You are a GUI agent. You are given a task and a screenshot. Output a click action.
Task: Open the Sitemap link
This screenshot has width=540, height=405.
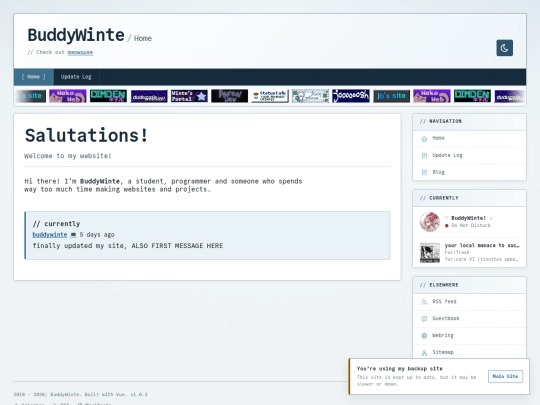[469, 352]
